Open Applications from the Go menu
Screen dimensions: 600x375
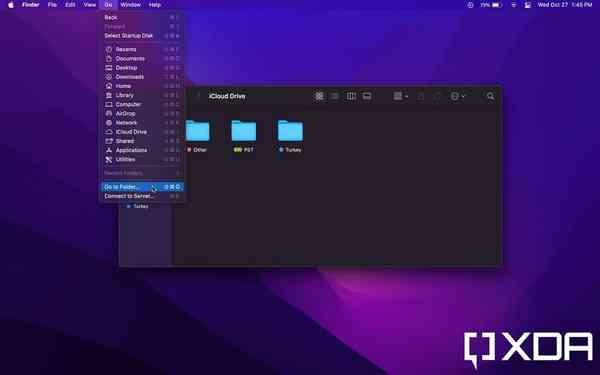pyautogui.click(x=142, y=150)
